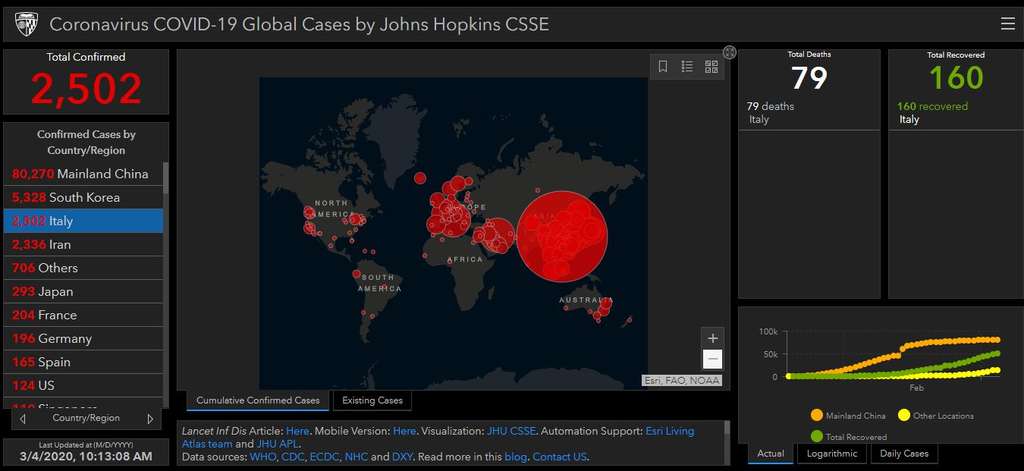
Task: Select Germany in country list
Action: point(84,338)
